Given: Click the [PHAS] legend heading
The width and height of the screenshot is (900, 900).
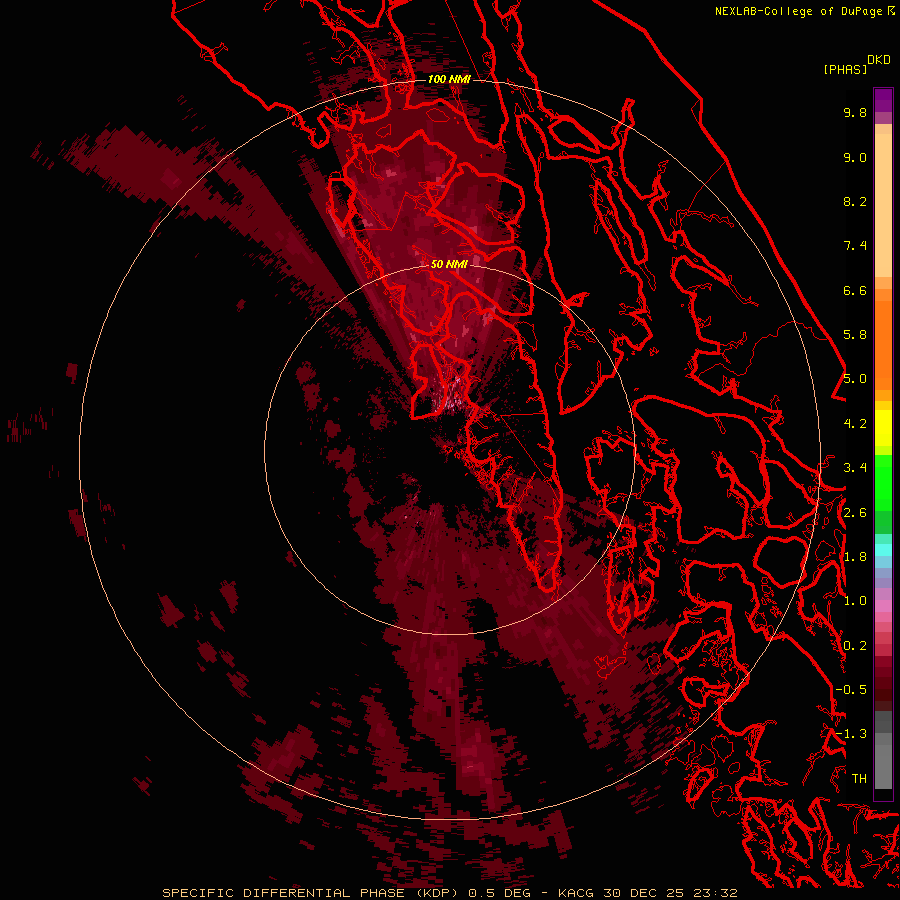Looking at the screenshot, I should coord(845,70).
